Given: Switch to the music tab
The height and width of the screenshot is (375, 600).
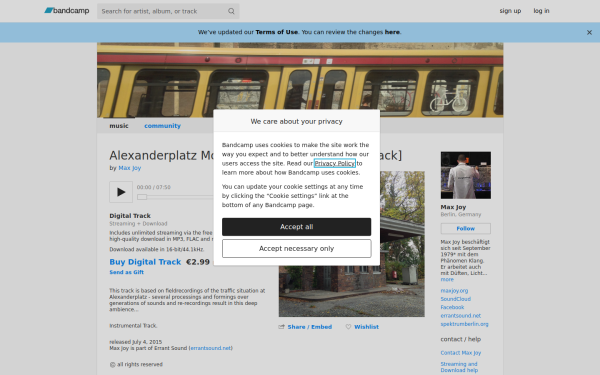Looking at the screenshot, I should pyautogui.click(x=119, y=126).
